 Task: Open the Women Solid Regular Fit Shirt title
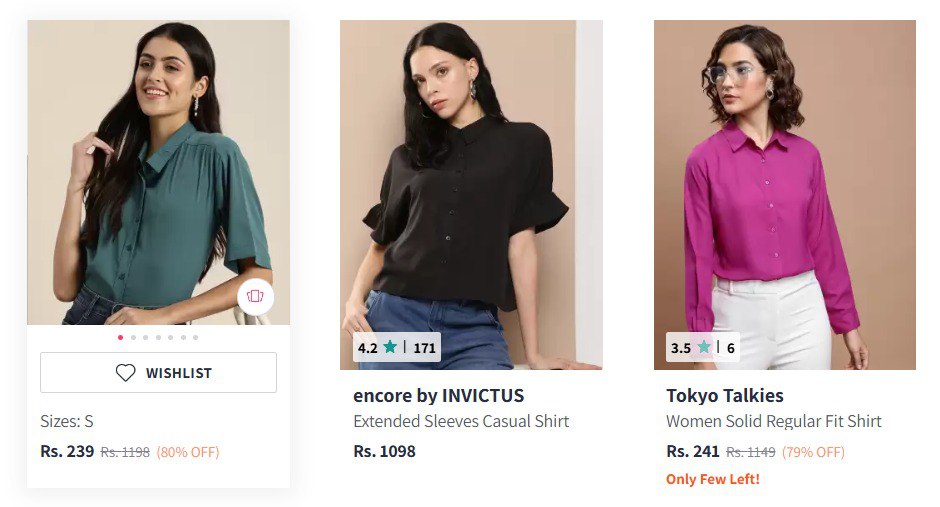click(x=773, y=421)
